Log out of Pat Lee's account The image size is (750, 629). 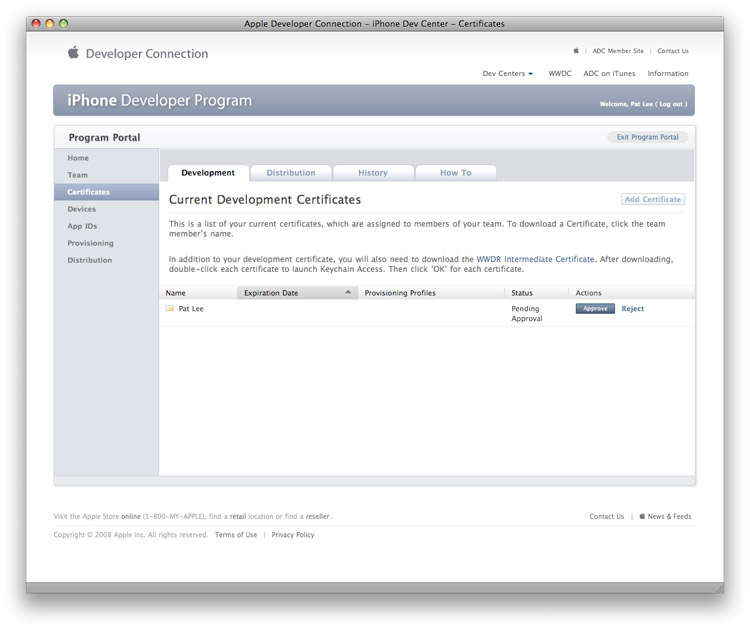click(673, 104)
